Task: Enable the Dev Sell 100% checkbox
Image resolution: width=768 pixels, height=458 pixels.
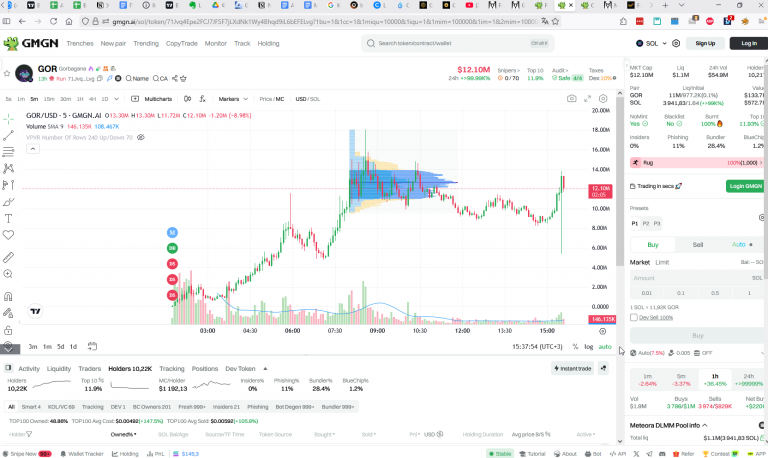Action: [634, 317]
